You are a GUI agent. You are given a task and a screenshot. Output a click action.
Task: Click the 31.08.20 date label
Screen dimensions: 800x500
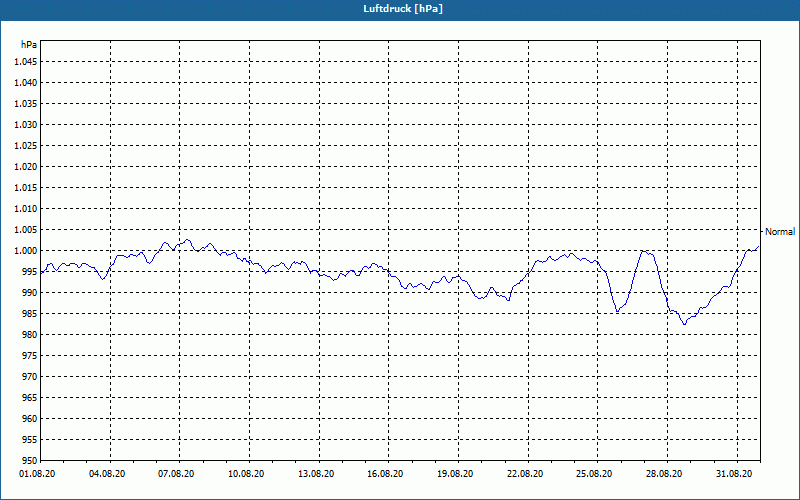pyautogui.click(x=734, y=474)
